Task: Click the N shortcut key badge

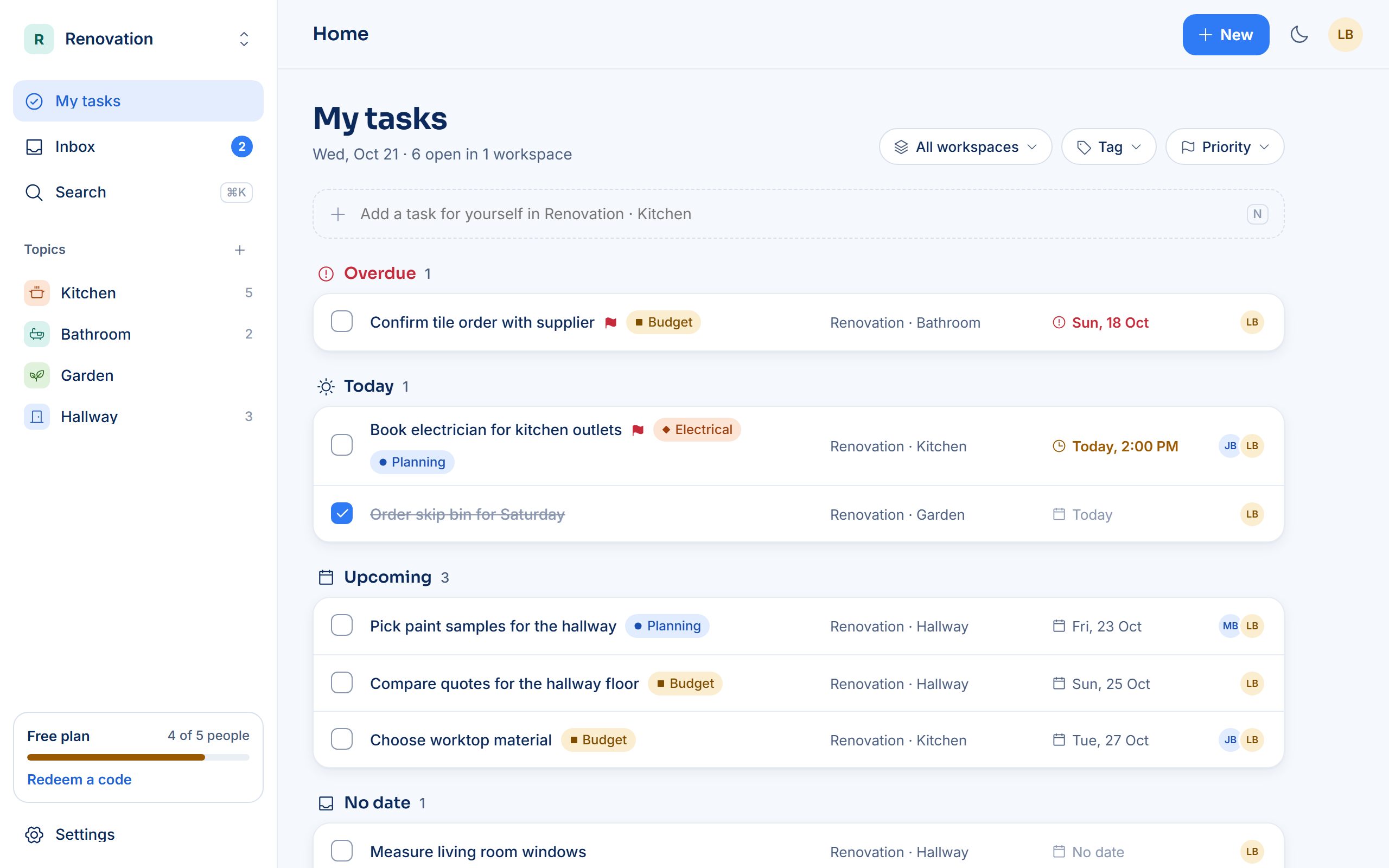Action: tap(1257, 214)
